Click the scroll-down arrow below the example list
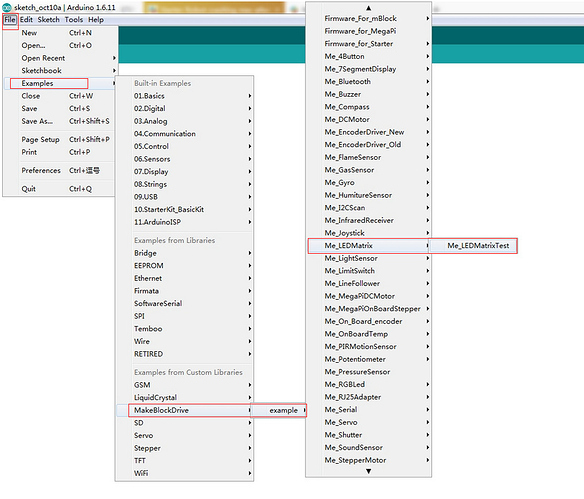 coord(368,471)
